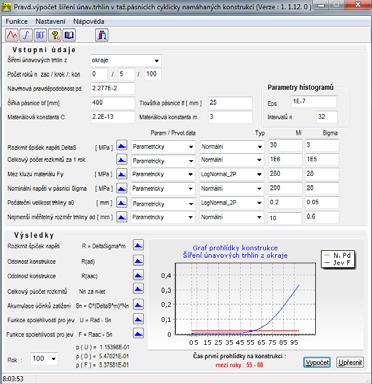Viewport: 372px width, 384px height.
Task: Click the 'mezi roky : 55 - 60' result text
Action: [x=239, y=365]
